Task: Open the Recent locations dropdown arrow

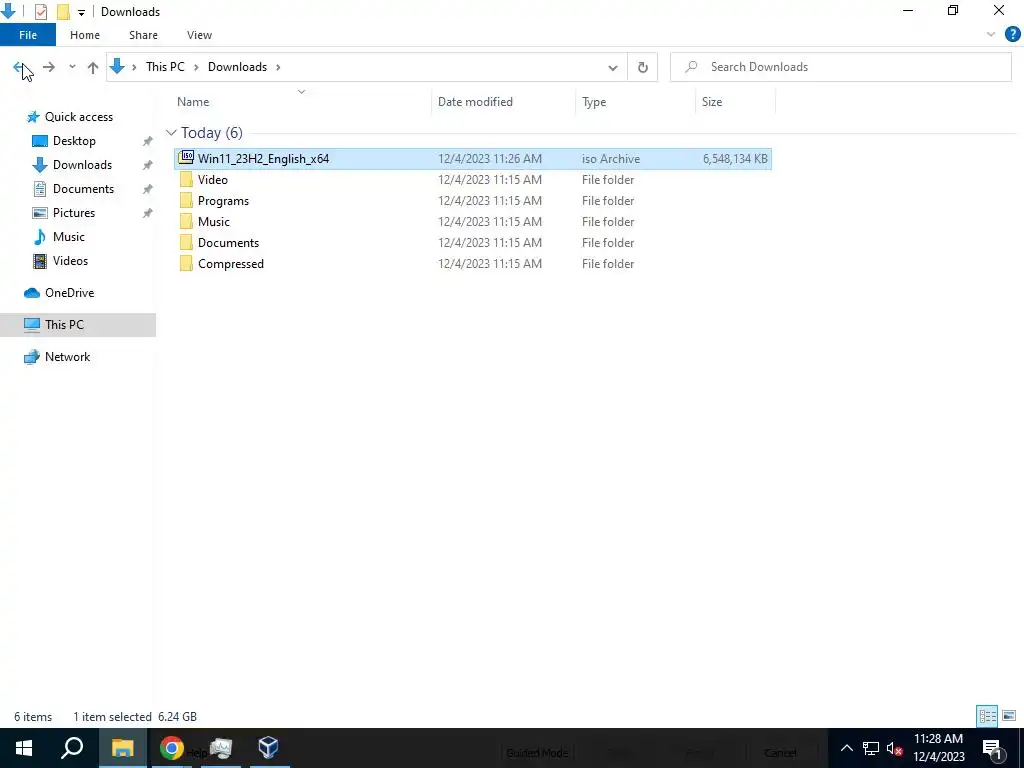Action: pyautogui.click(x=72, y=67)
